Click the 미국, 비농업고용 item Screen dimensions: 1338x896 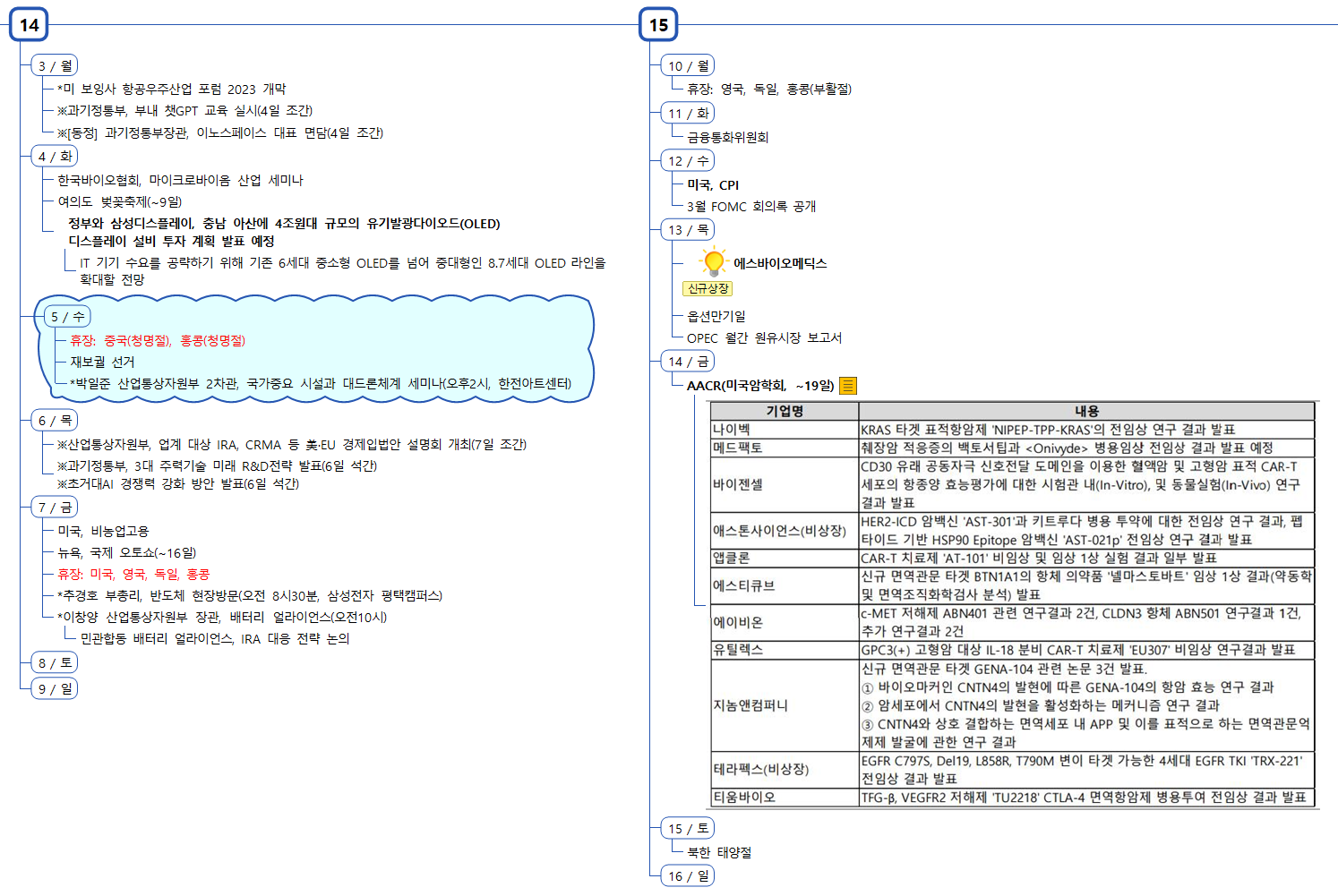(103, 531)
